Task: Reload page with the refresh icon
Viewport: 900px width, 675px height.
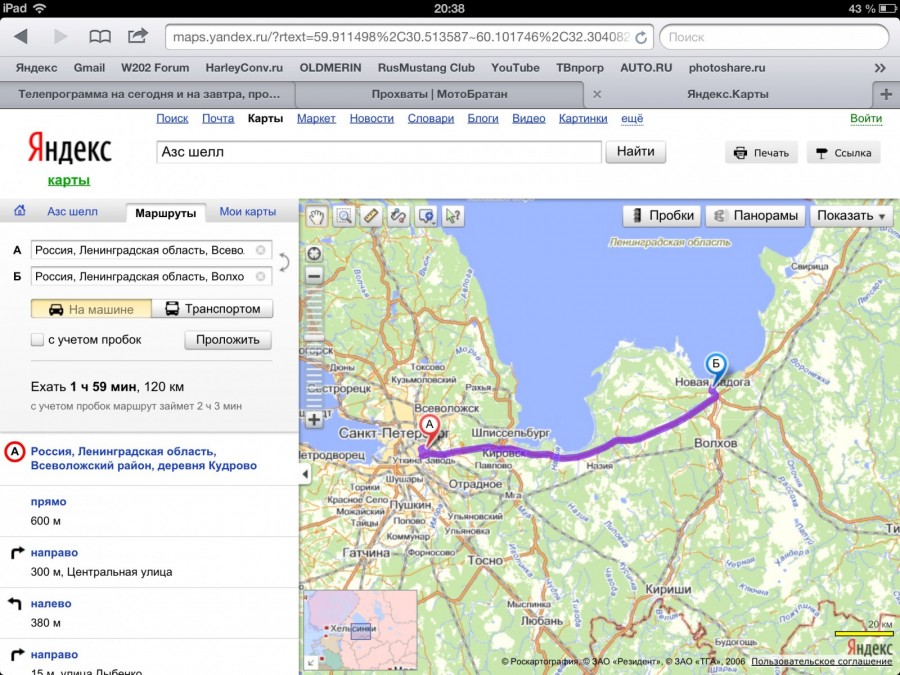Action: click(x=641, y=37)
